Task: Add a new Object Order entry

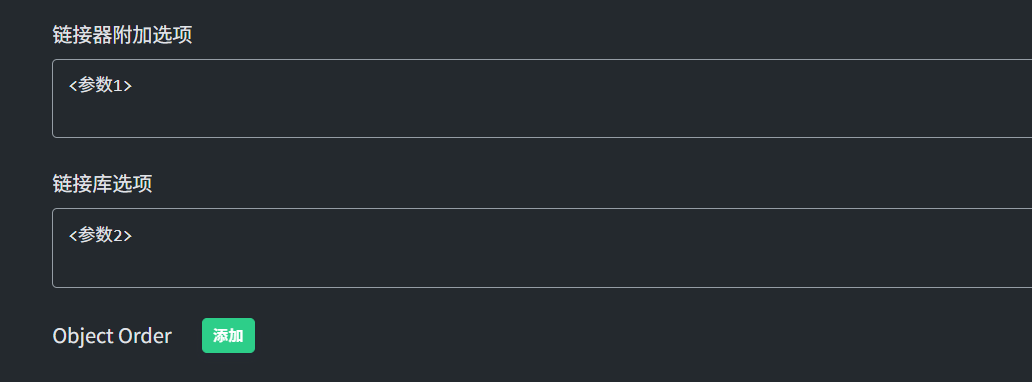Action: (228, 336)
